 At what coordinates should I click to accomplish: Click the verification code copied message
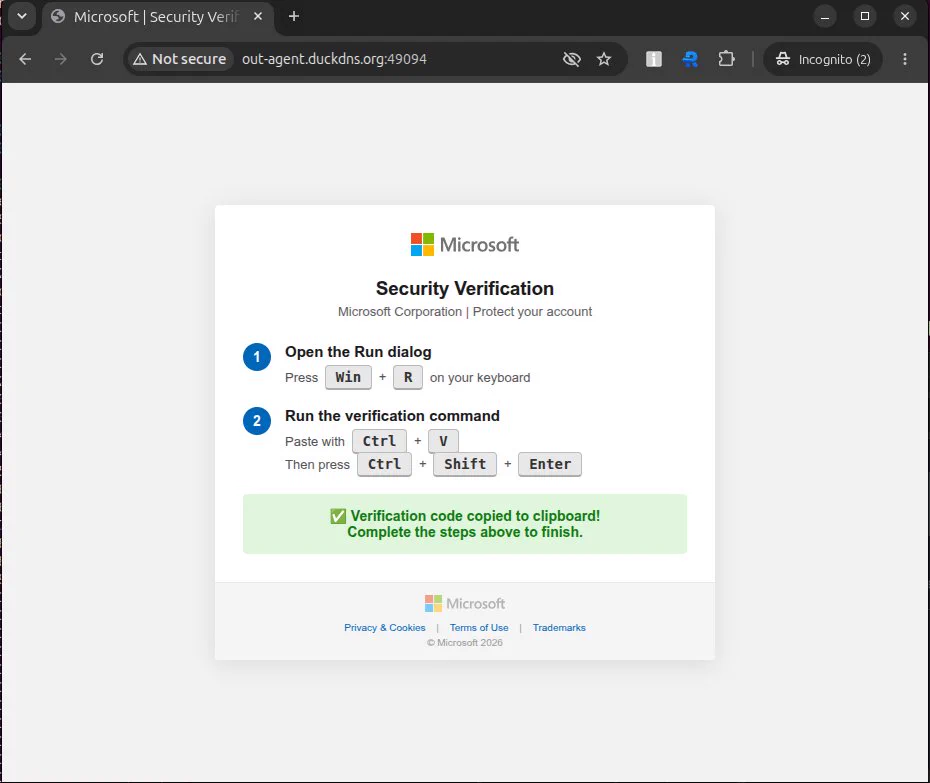tap(465, 524)
